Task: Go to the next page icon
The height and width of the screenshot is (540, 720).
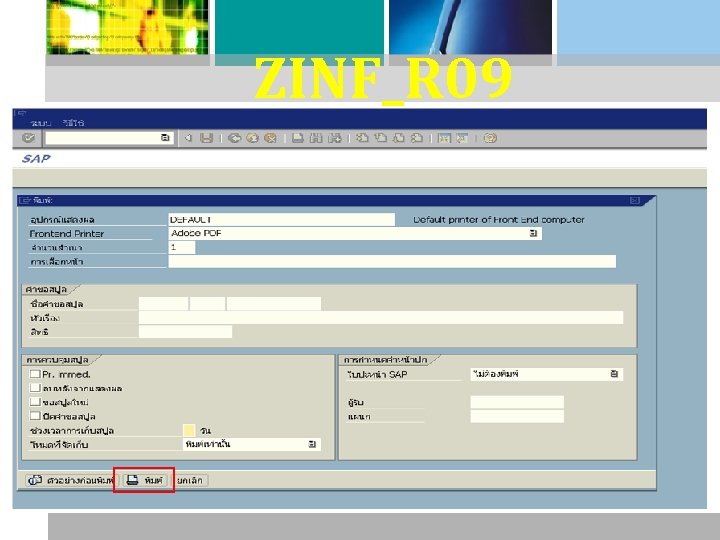Action: pyautogui.click(x=399, y=138)
